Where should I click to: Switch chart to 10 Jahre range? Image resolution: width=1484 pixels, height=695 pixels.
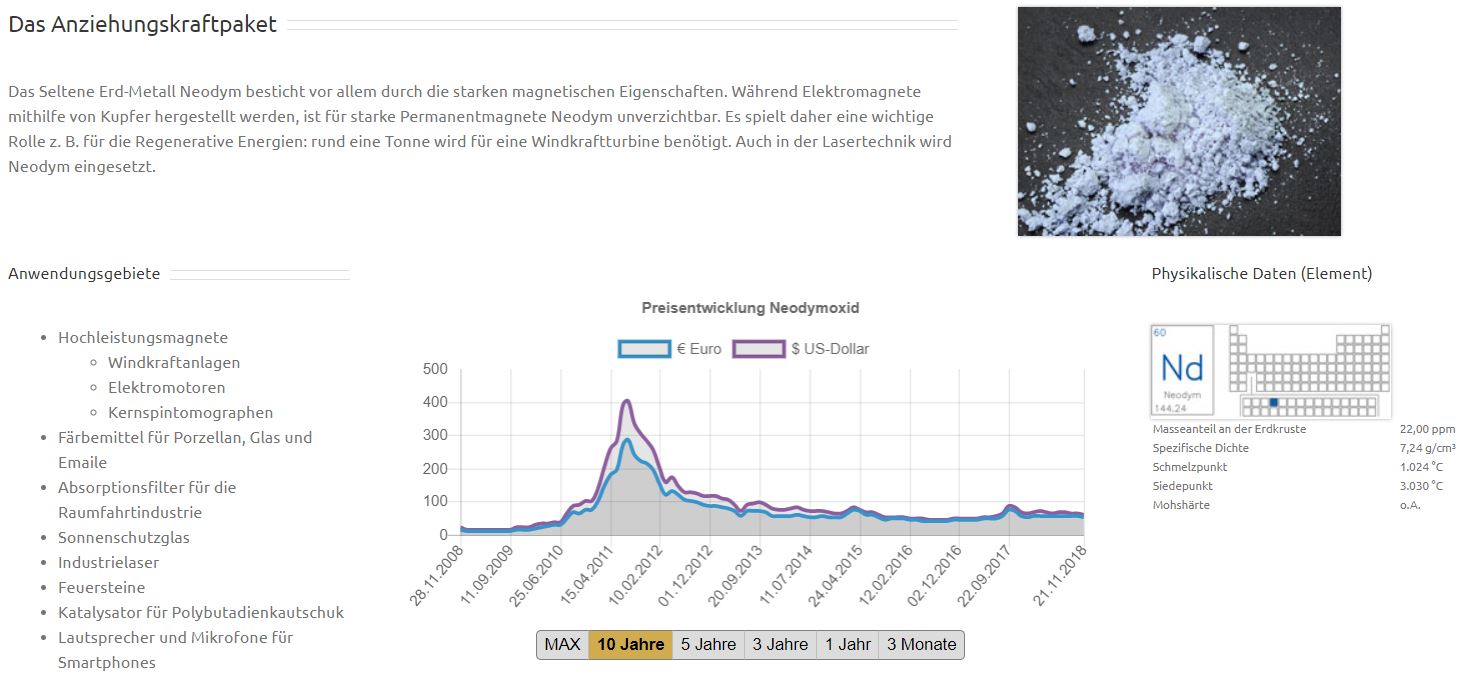[x=630, y=645]
